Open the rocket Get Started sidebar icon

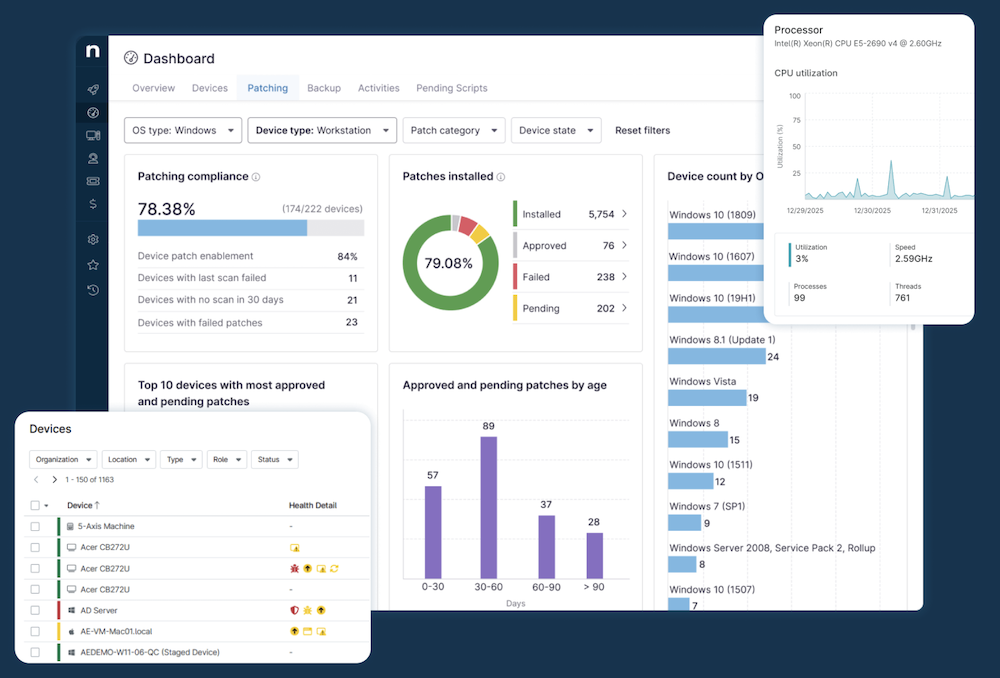coord(93,89)
